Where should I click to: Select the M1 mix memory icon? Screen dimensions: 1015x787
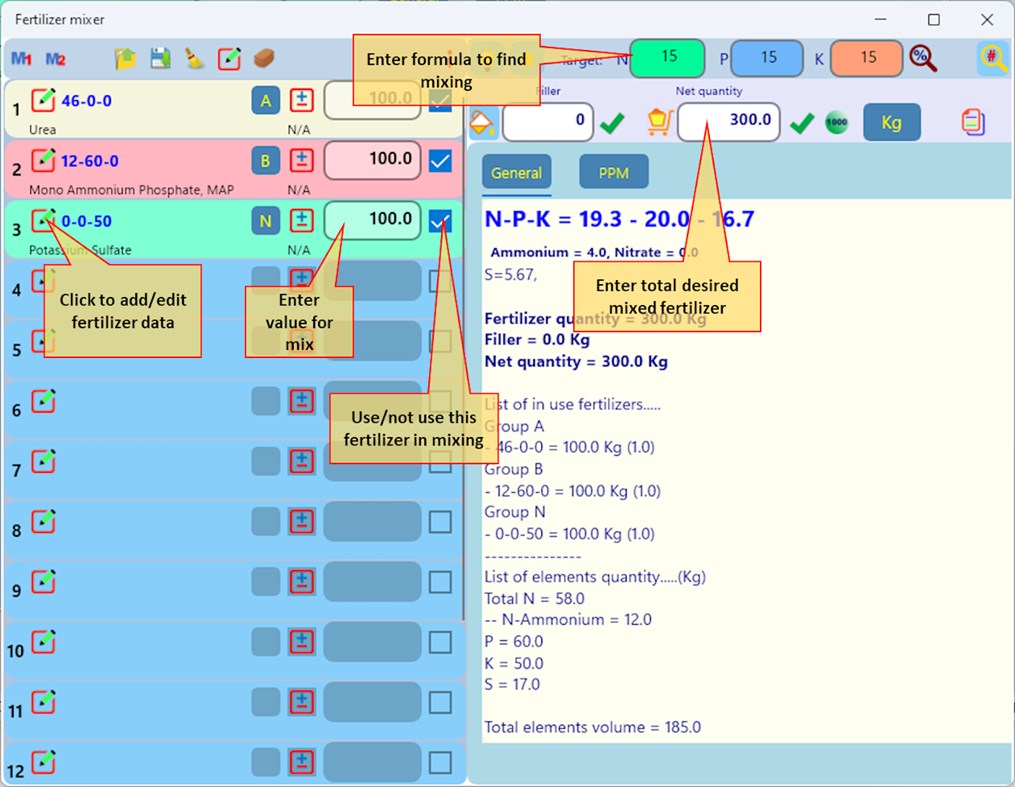click(x=21, y=58)
